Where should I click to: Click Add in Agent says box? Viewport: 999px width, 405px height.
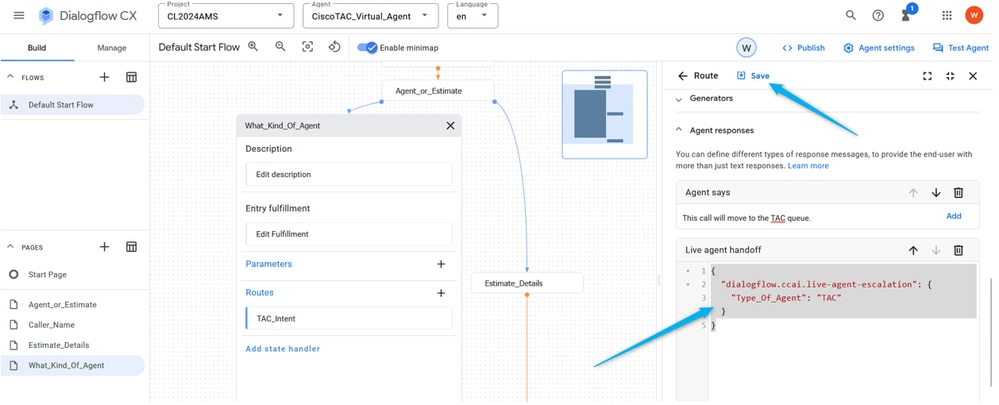point(953,216)
